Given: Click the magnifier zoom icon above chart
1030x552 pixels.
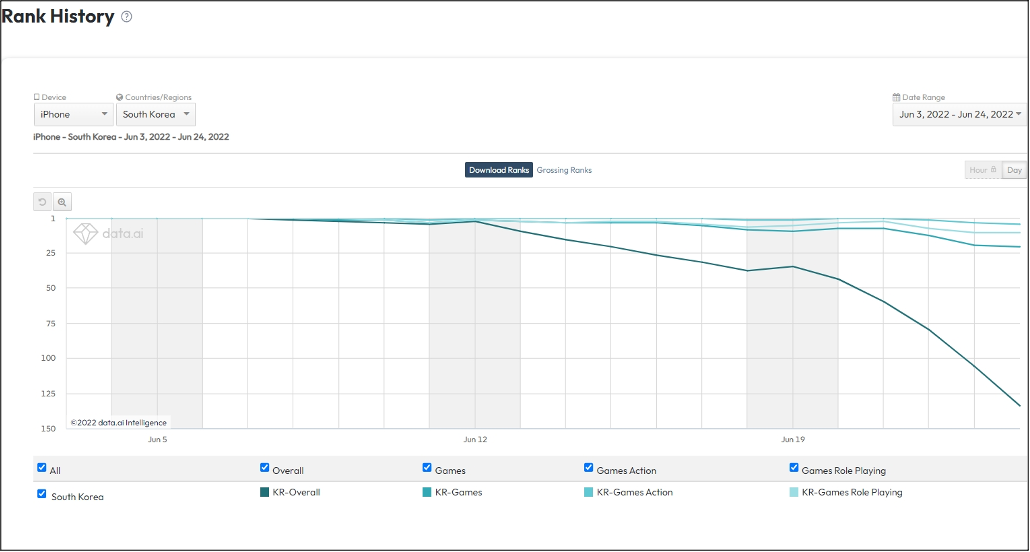Looking at the screenshot, I should click(62, 201).
